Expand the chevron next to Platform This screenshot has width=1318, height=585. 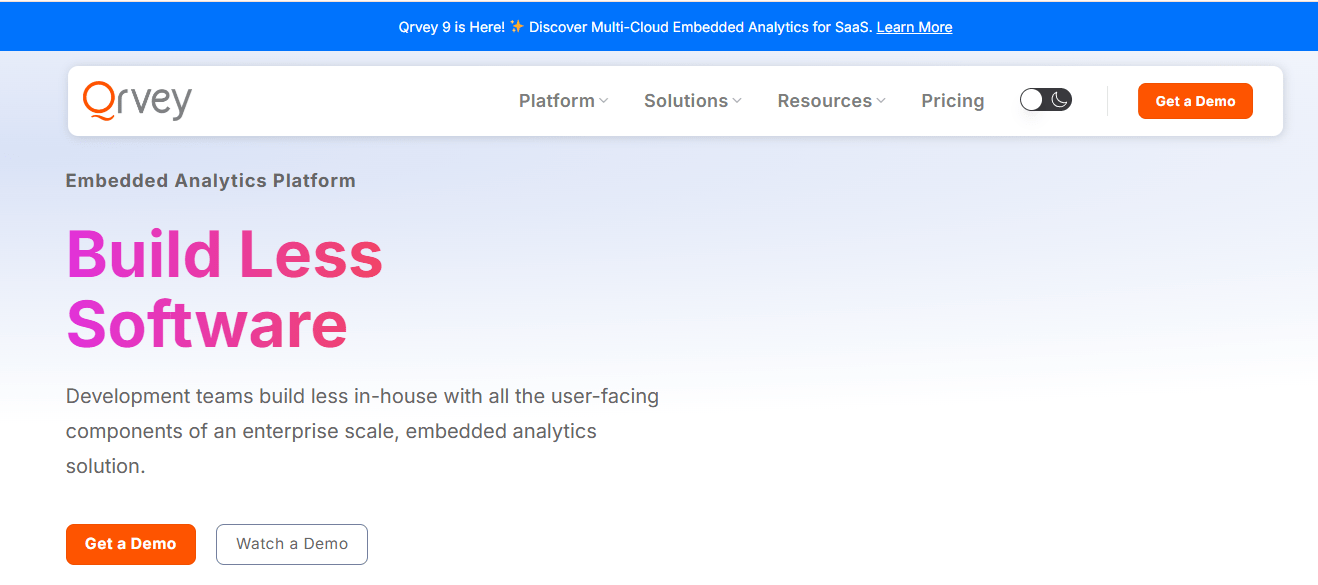pos(604,101)
